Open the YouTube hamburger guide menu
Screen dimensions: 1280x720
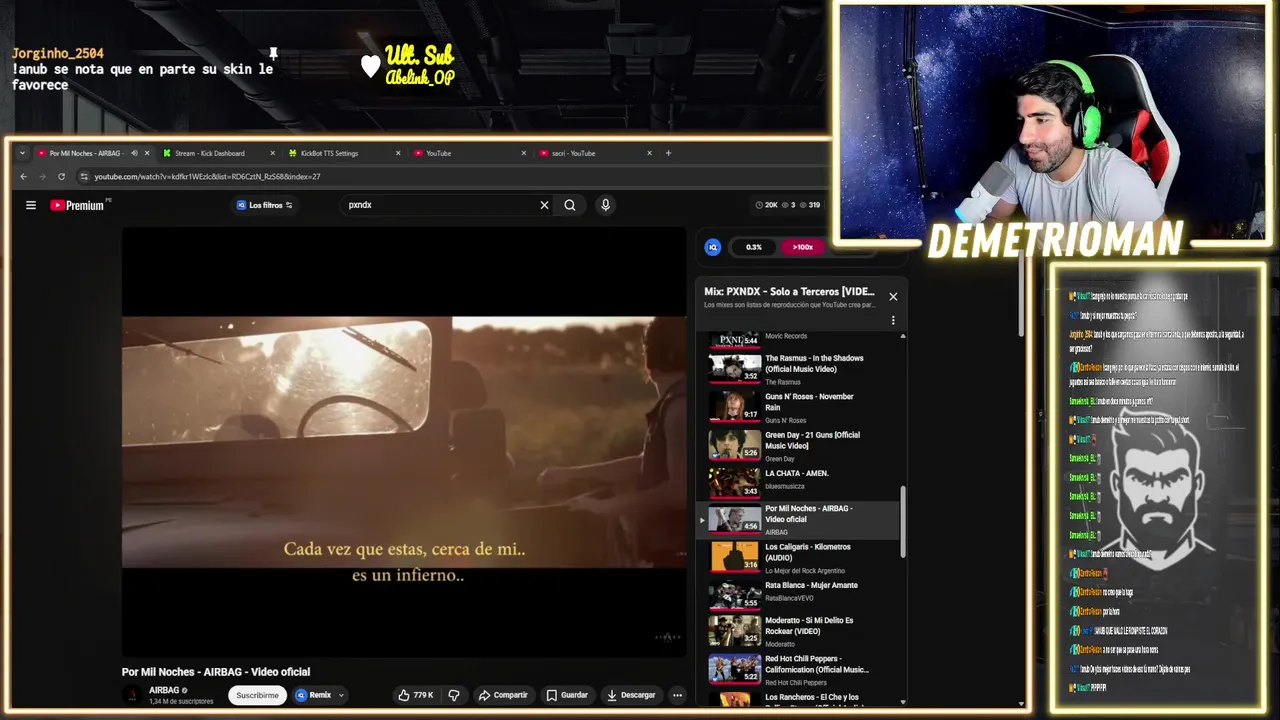click(31, 205)
